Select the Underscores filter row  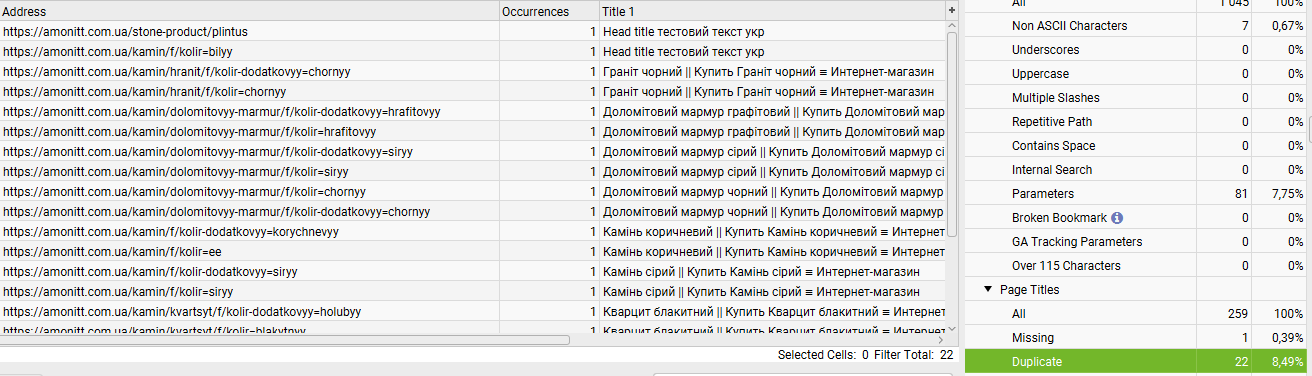1138,50
